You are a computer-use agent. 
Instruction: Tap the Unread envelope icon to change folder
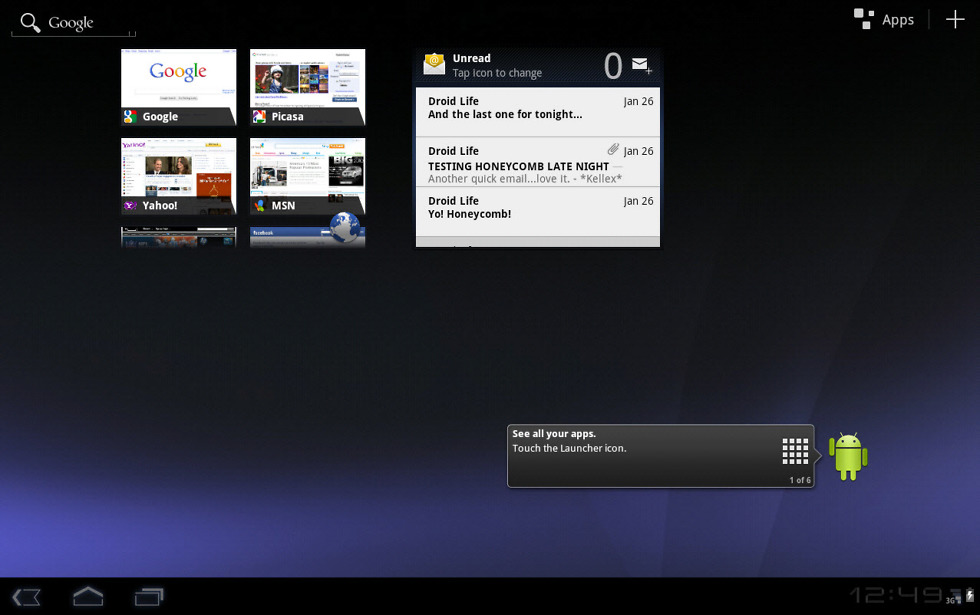click(434, 65)
